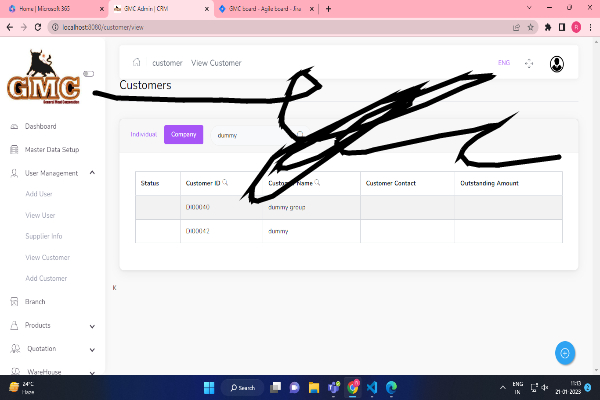
Task: Toggle the sidebar collapse switch near logo
Action: [x=88, y=73]
